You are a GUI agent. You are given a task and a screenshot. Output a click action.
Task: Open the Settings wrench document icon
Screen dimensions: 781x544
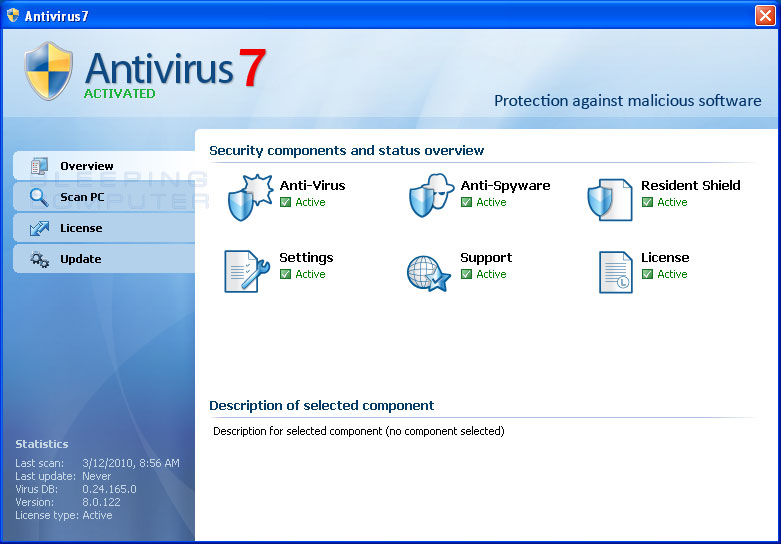(x=247, y=271)
